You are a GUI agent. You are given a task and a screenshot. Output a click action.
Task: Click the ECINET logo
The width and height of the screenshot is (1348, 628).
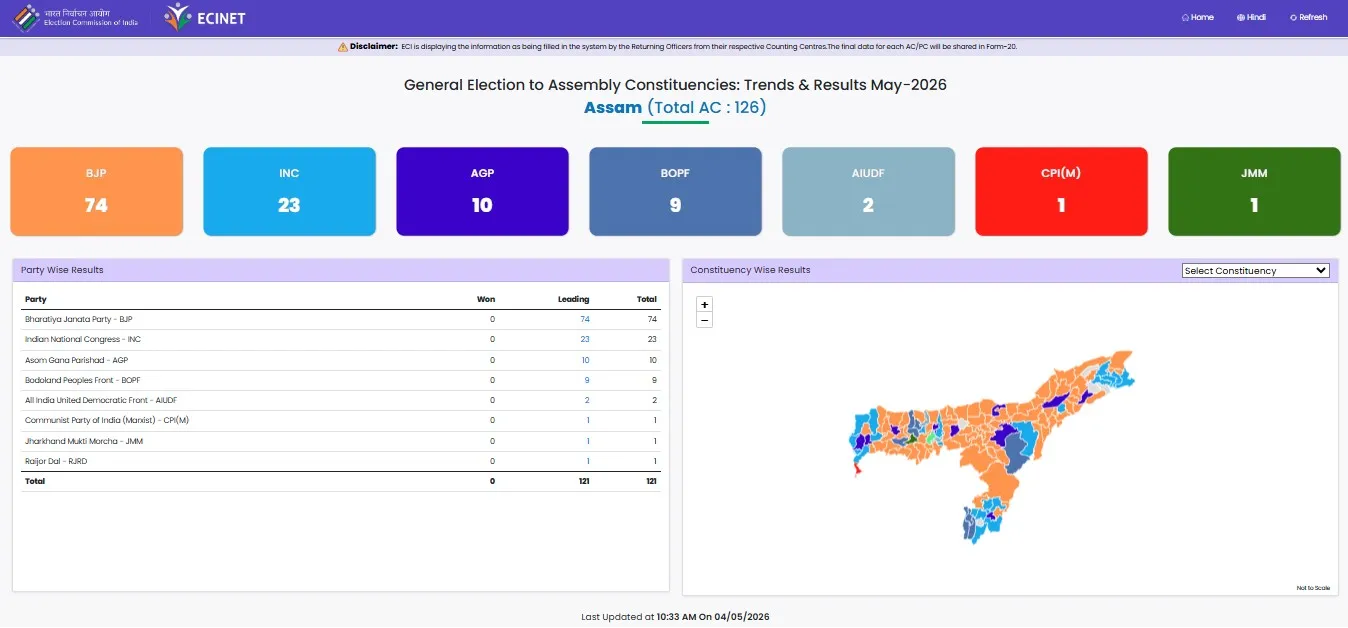(205, 17)
